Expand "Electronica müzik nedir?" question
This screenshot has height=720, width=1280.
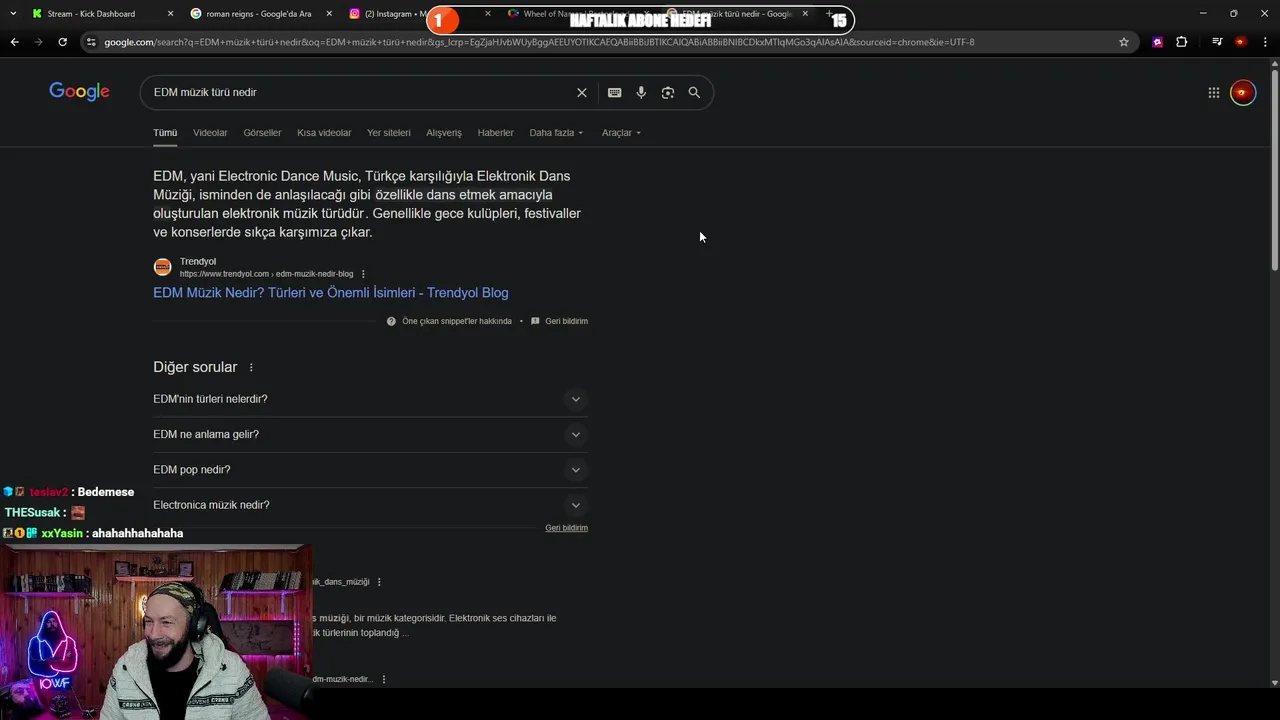(x=370, y=505)
